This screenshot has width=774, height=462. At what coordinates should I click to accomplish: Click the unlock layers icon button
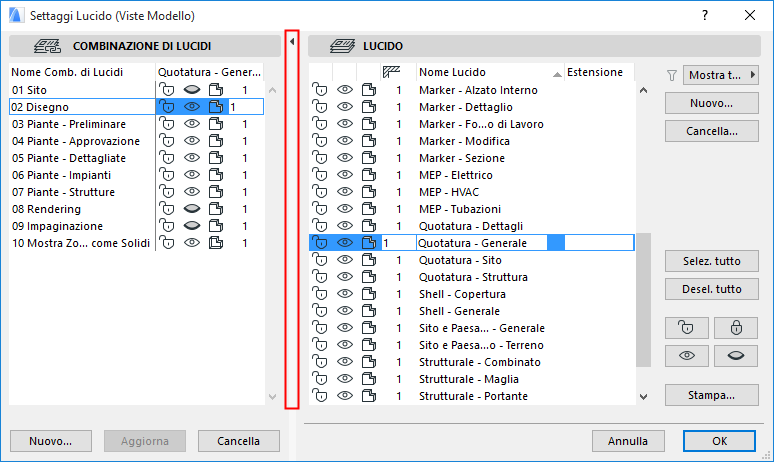687,327
